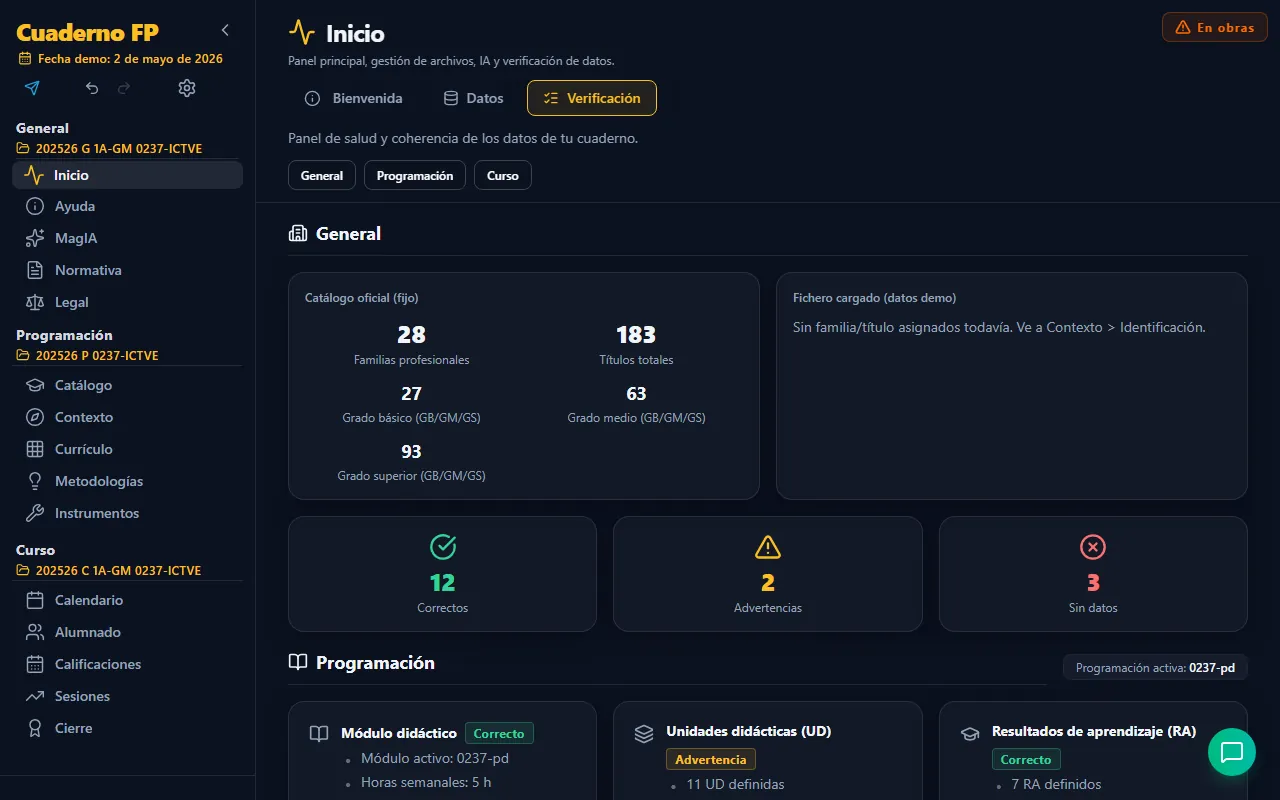
Task: Click the General filter button
Action: click(x=322, y=175)
